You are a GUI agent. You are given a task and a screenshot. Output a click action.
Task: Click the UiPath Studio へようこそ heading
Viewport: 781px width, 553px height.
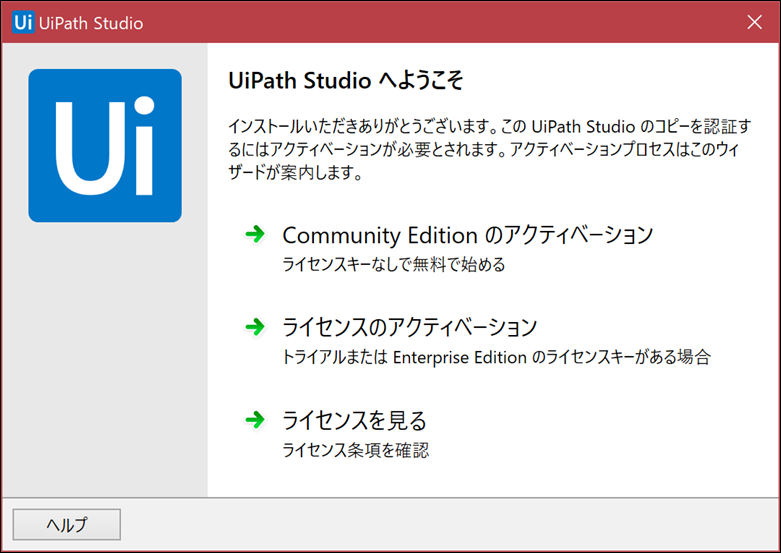[346, 80]
